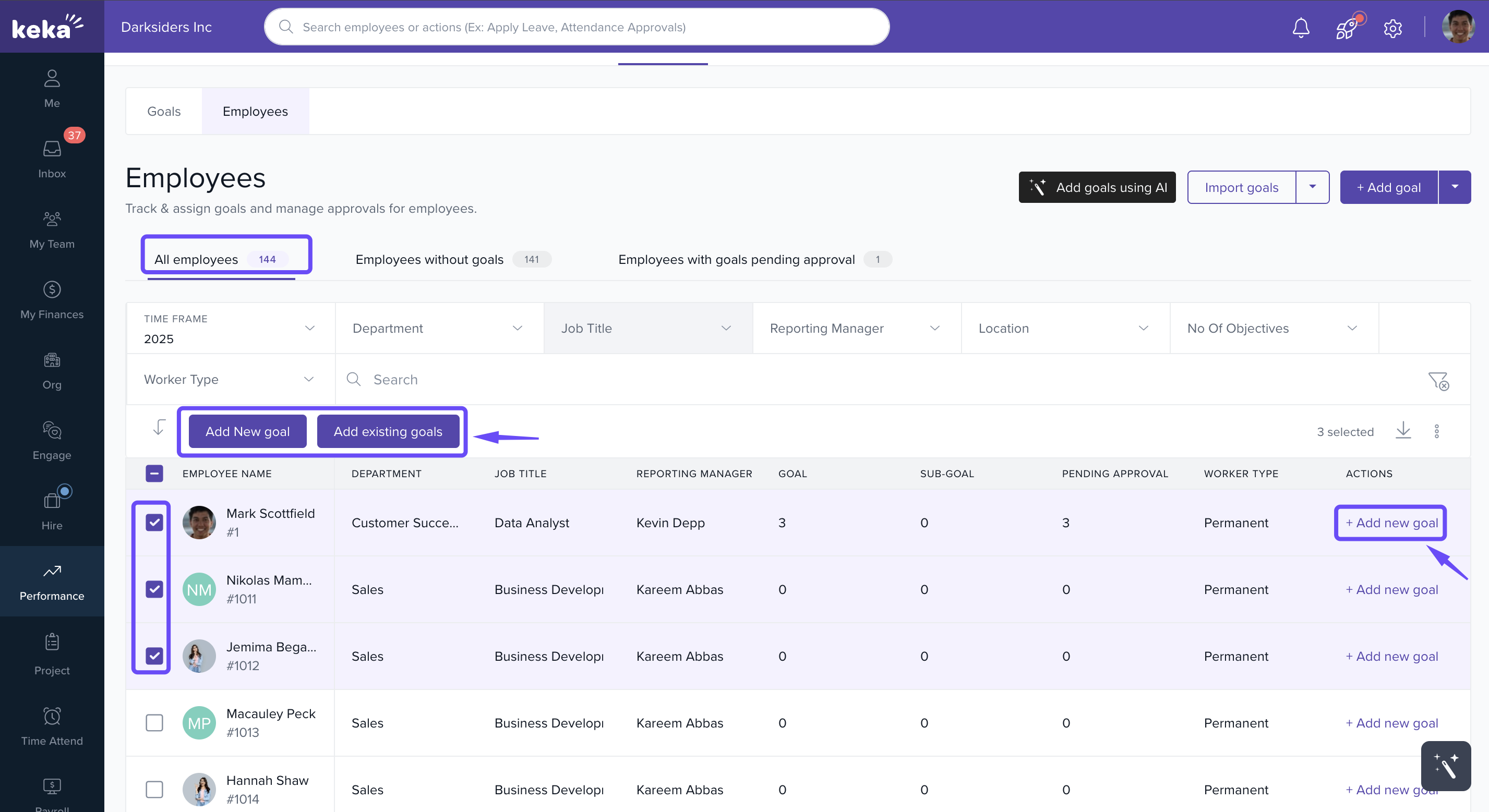The image size is (1489, 812).
Task: Open settings gear icon
Action: [x=1392, y=28]
